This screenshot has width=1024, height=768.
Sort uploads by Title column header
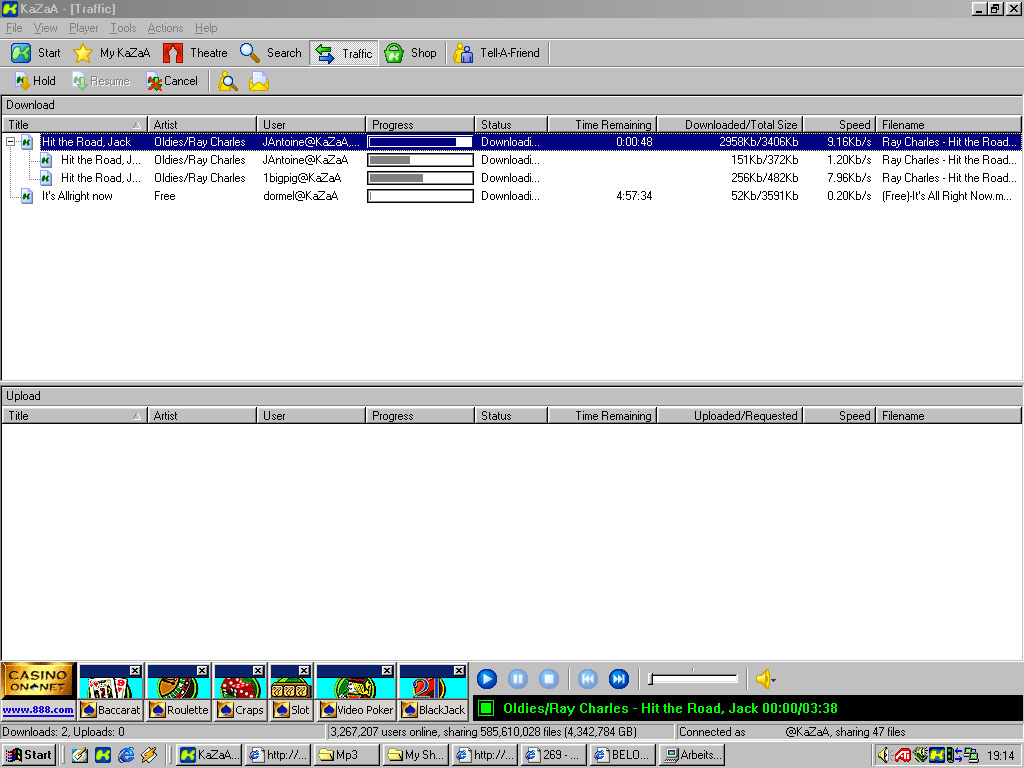click(x=74, y=416)
